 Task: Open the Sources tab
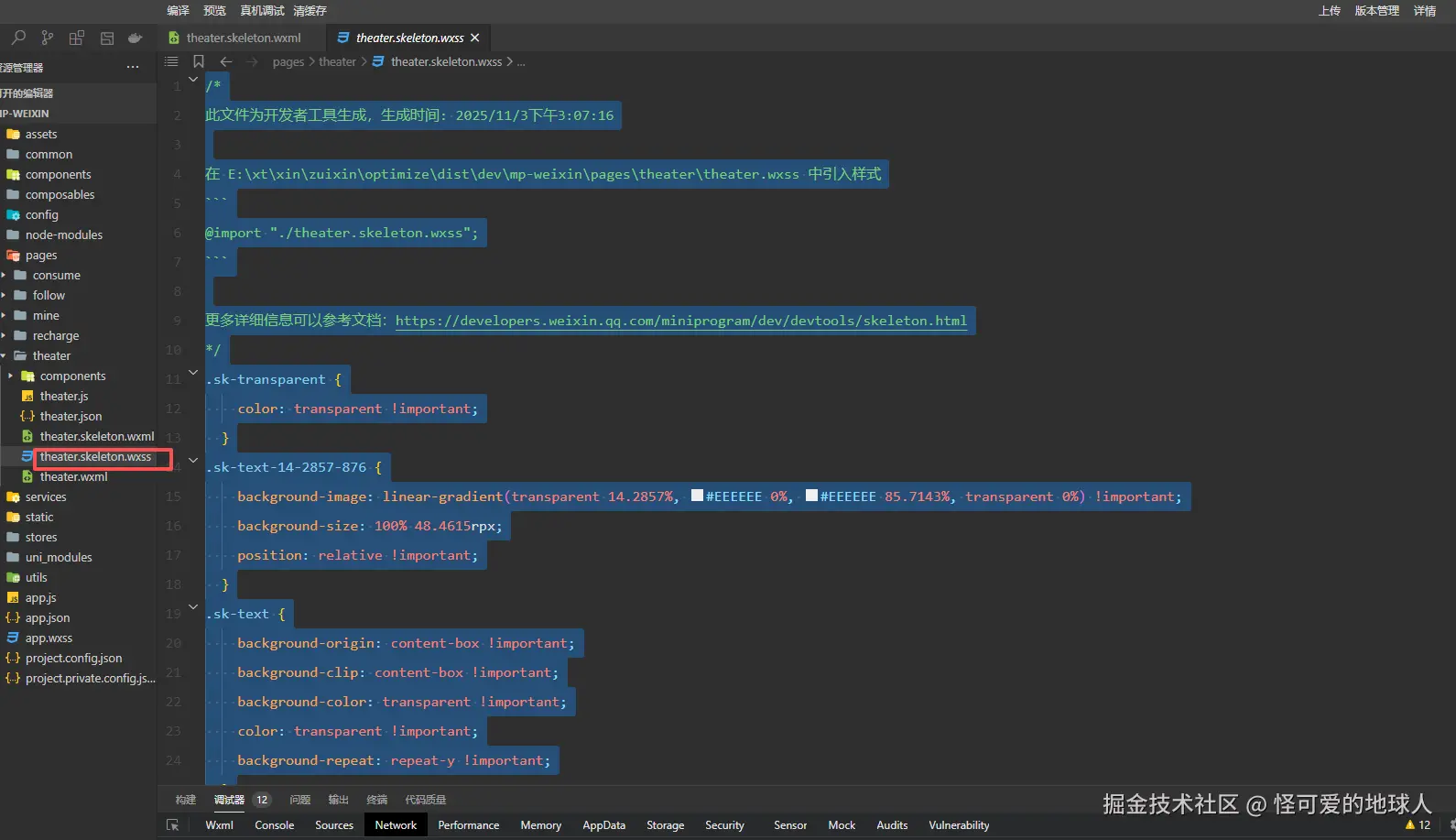pos(334,825)
